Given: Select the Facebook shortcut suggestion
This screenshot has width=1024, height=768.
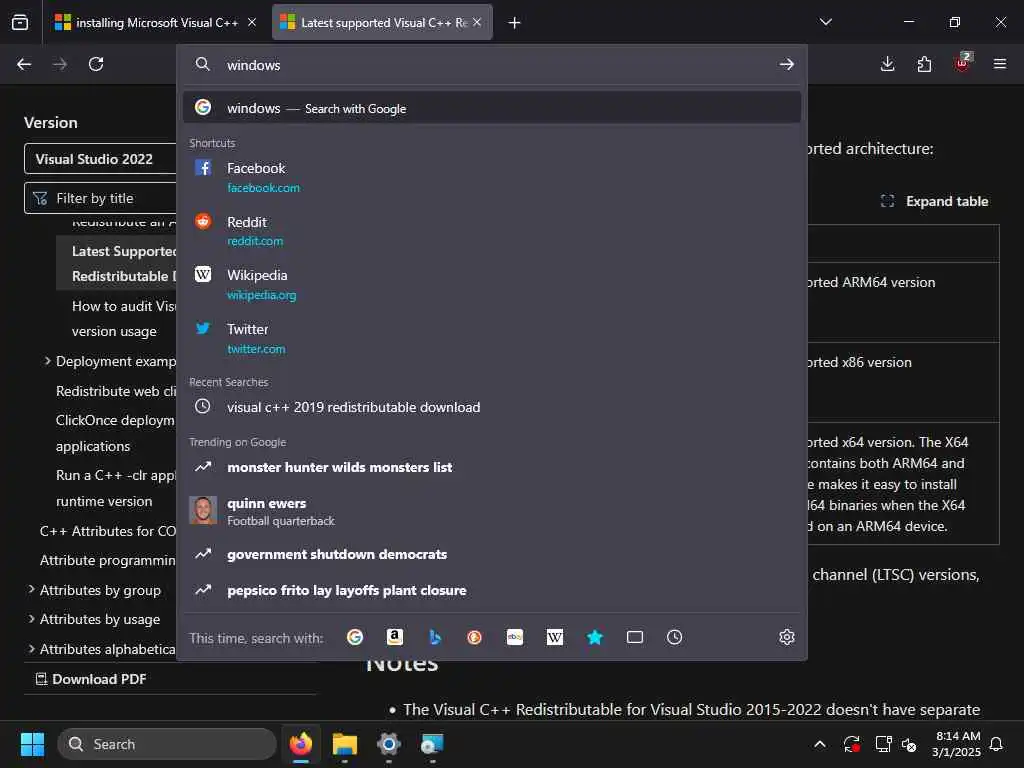Looking at the screenshot, I should coord(492,177).
